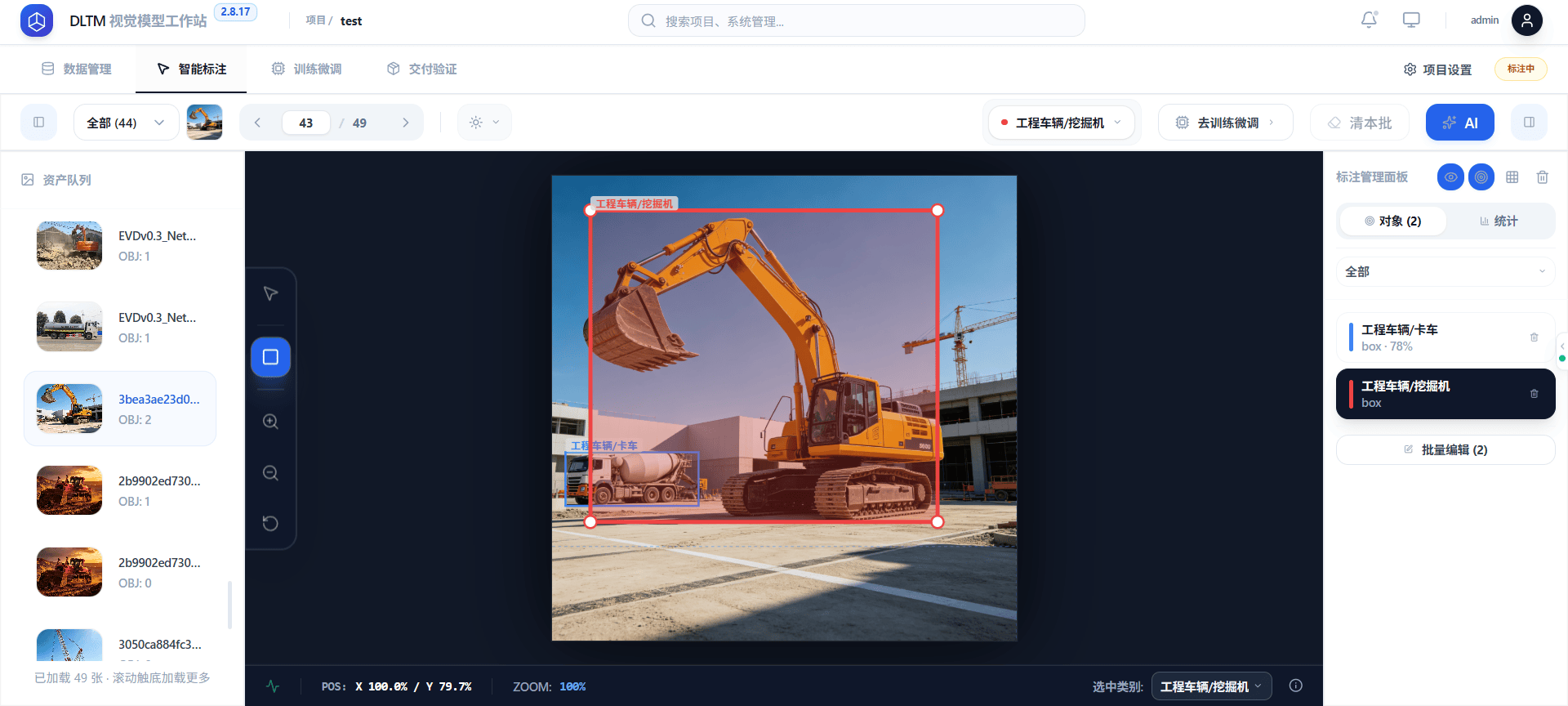Screen dimensions: 1568x706
Task: Open the notifications bell
Action: coord(1370,20)
